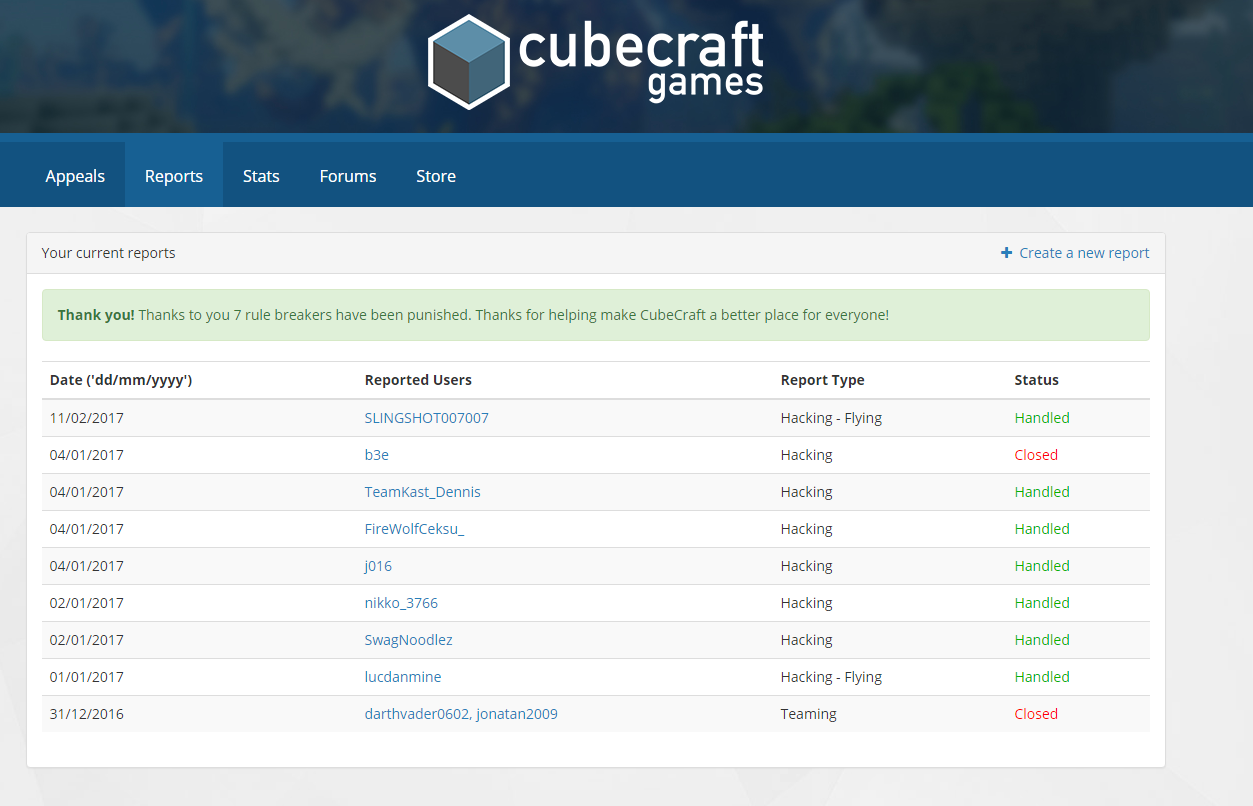This screenshot has height=806, width=1253.
Task: Click Handled status for TeamKast_Dennis
Action: [x=1042, y=492]
